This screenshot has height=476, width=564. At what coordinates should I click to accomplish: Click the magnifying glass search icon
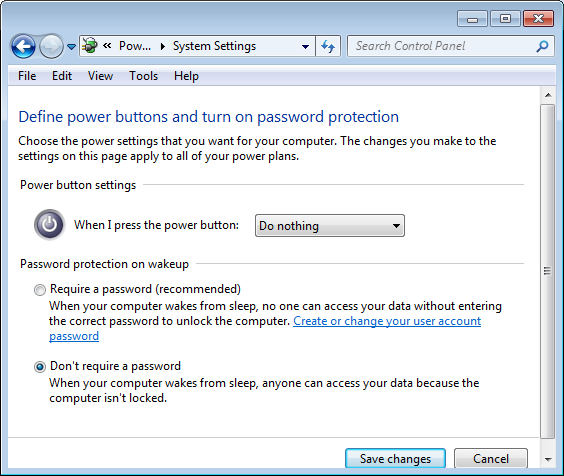click(x=542, y=46)
